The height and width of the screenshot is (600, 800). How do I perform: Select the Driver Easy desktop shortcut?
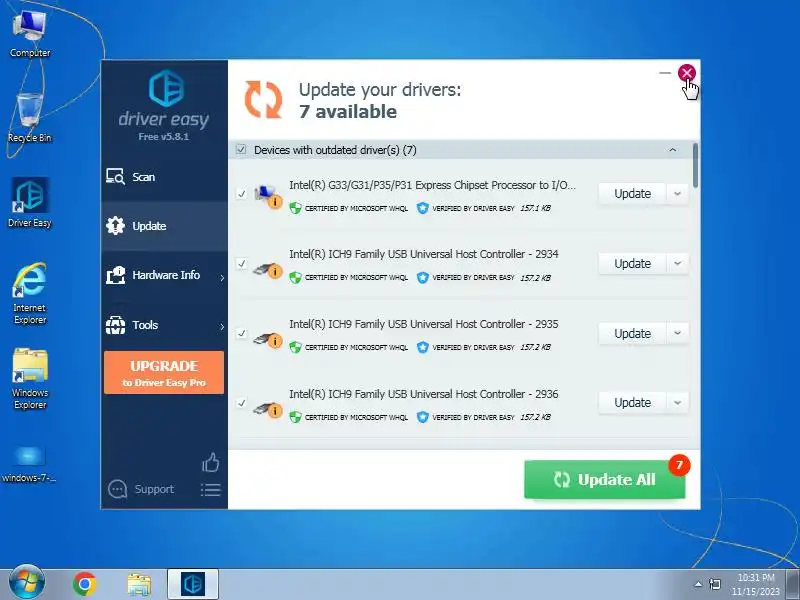(30, 203)
